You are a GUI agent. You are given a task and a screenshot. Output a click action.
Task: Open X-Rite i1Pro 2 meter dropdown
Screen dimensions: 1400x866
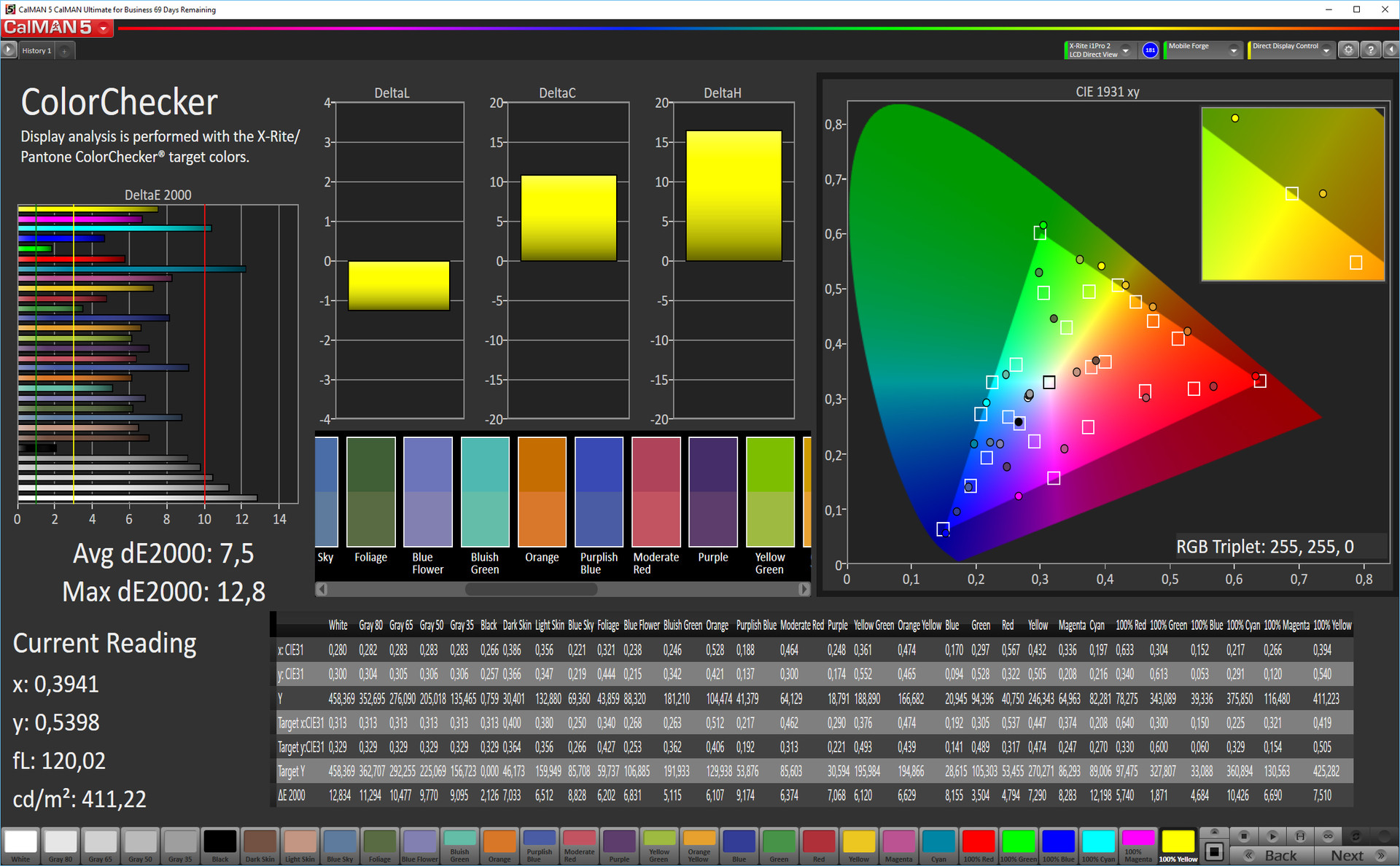click(1126, 50)
